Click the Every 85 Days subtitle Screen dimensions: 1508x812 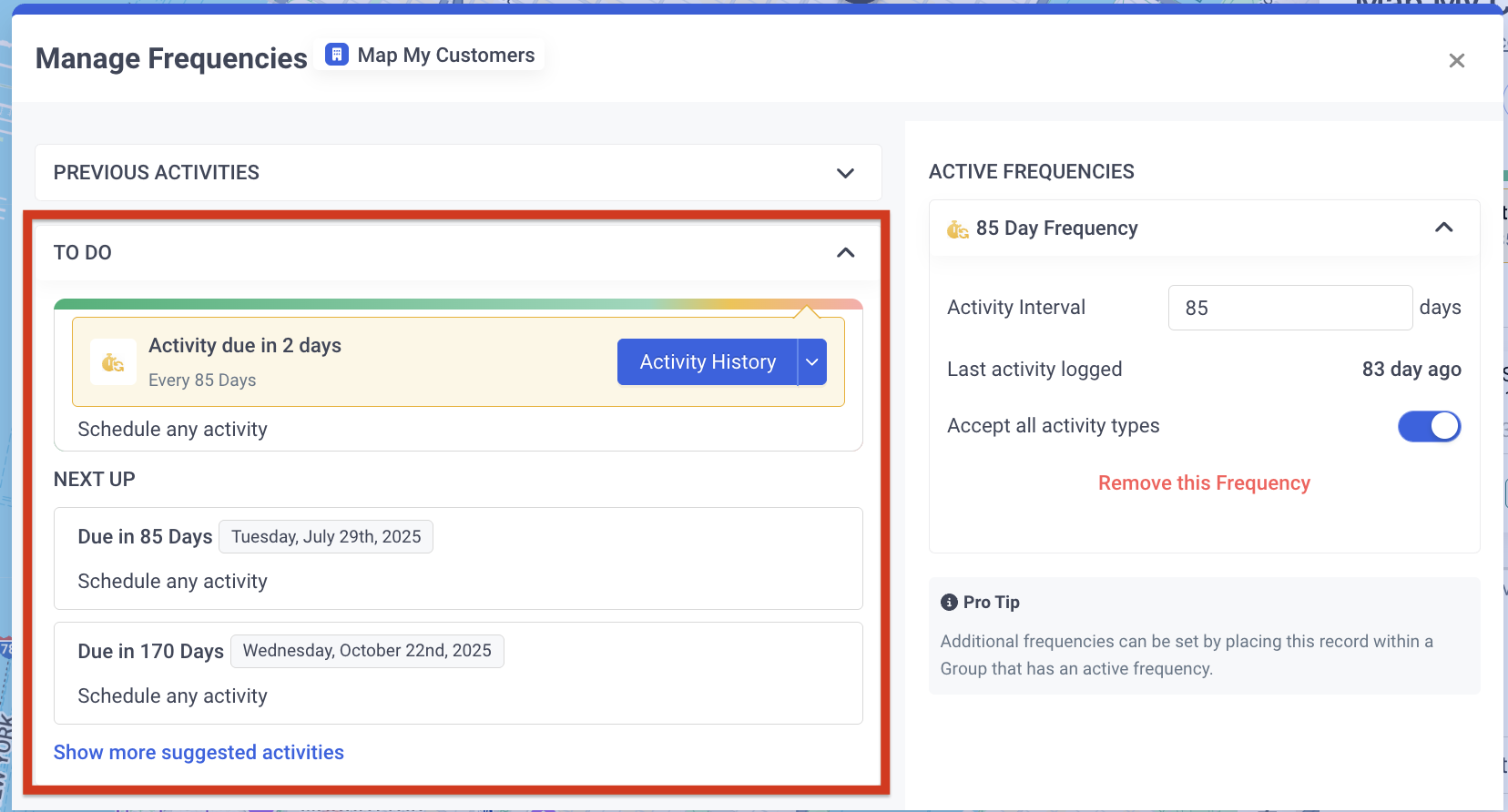pyautogui.click(x=202, y=381)
